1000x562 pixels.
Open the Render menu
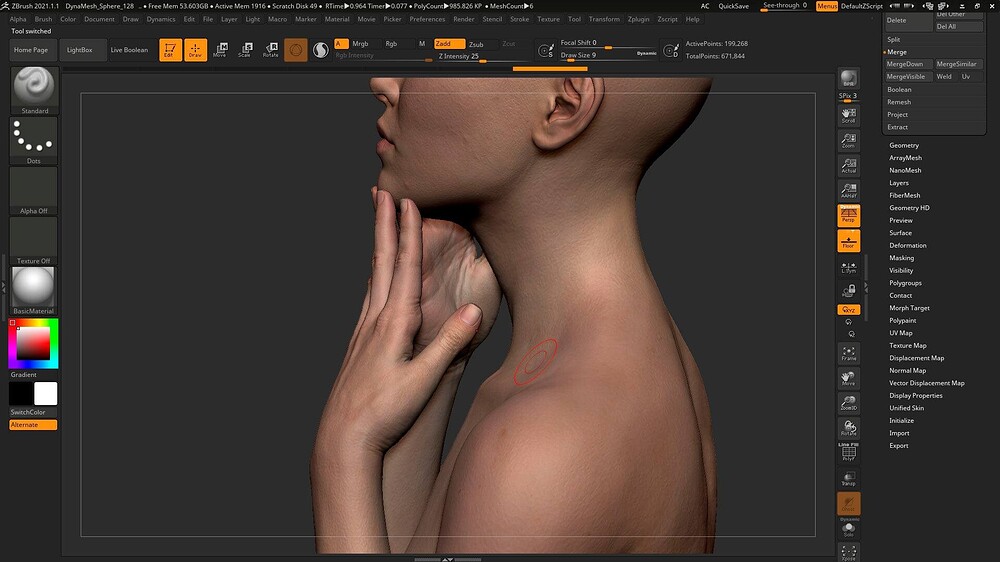coord(464,19)
